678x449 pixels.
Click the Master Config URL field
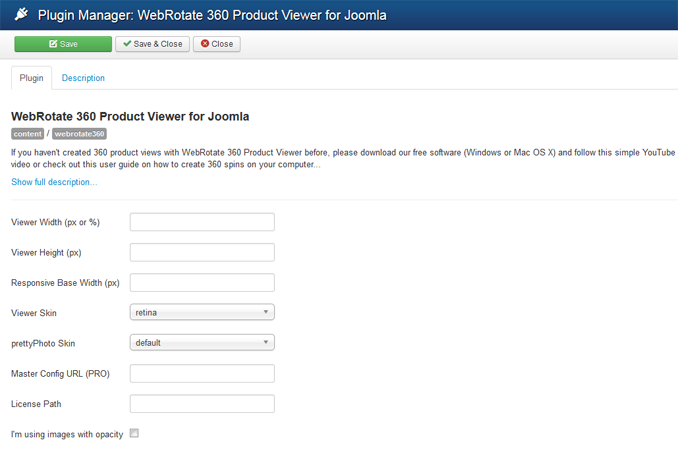[x=202, y=373]
